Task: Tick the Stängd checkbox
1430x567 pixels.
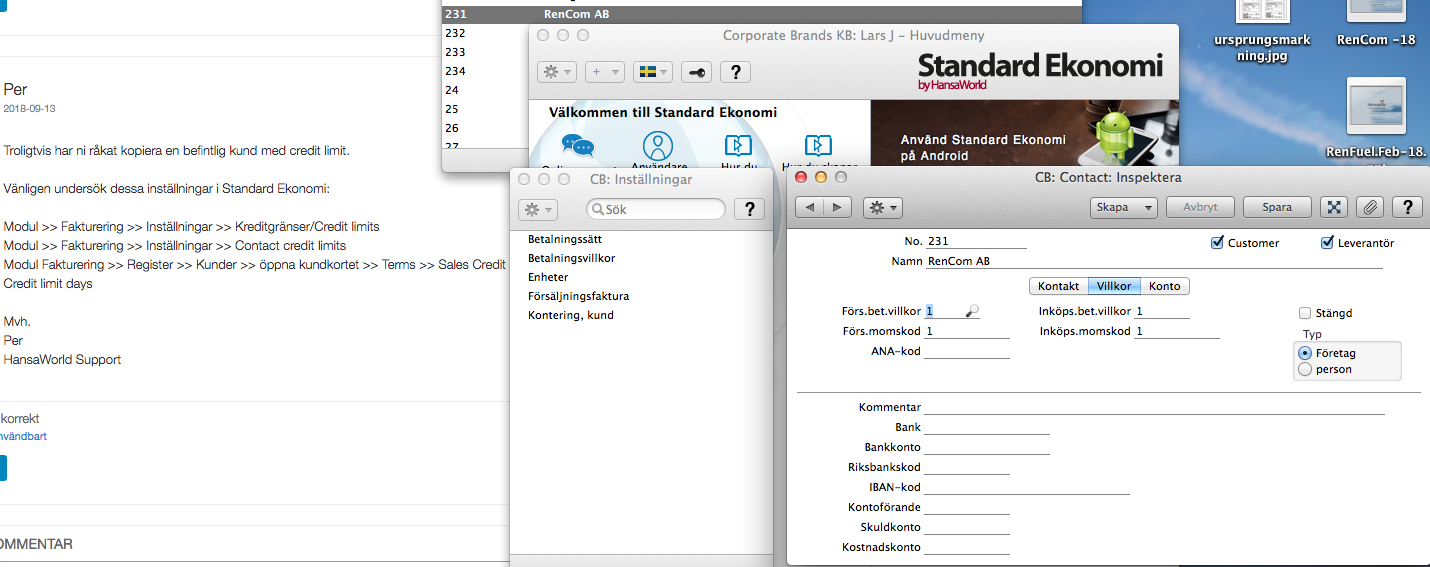Action: point(1305,313)
